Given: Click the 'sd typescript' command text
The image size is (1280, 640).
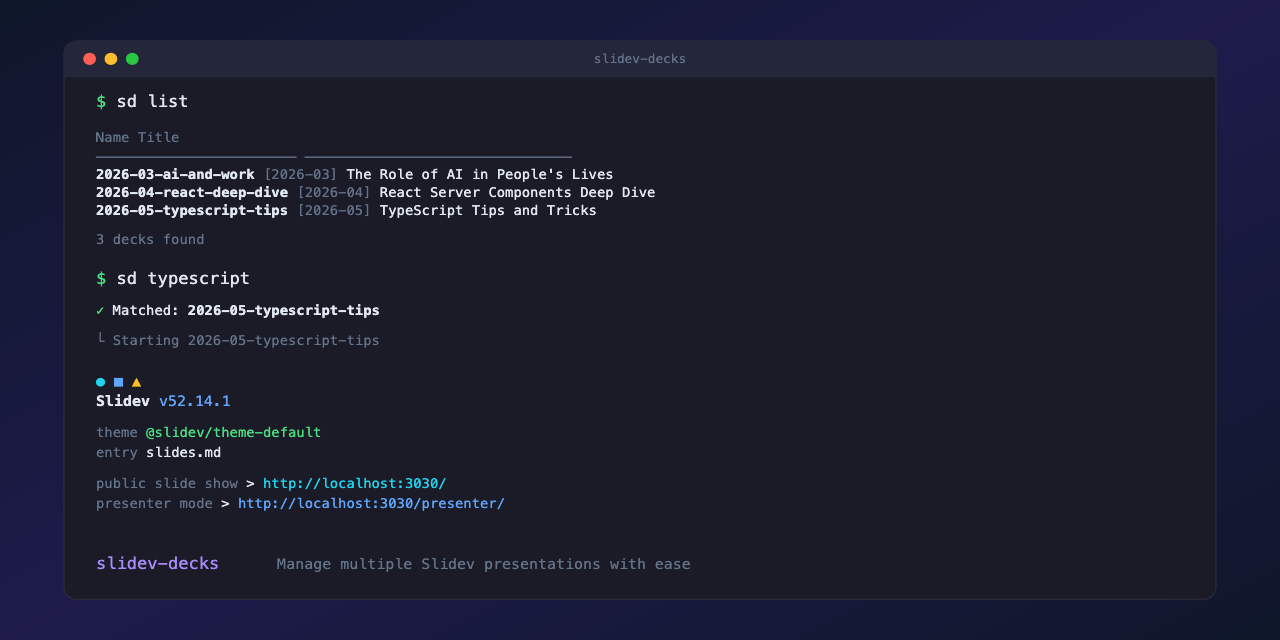Looking at the screenshot, I should pos(183,278).
